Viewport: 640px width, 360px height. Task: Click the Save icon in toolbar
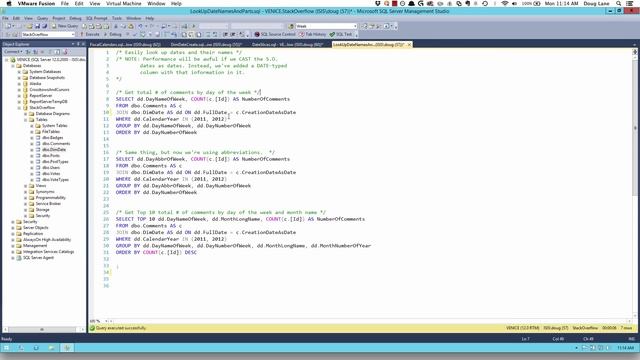tap(37, 26)
